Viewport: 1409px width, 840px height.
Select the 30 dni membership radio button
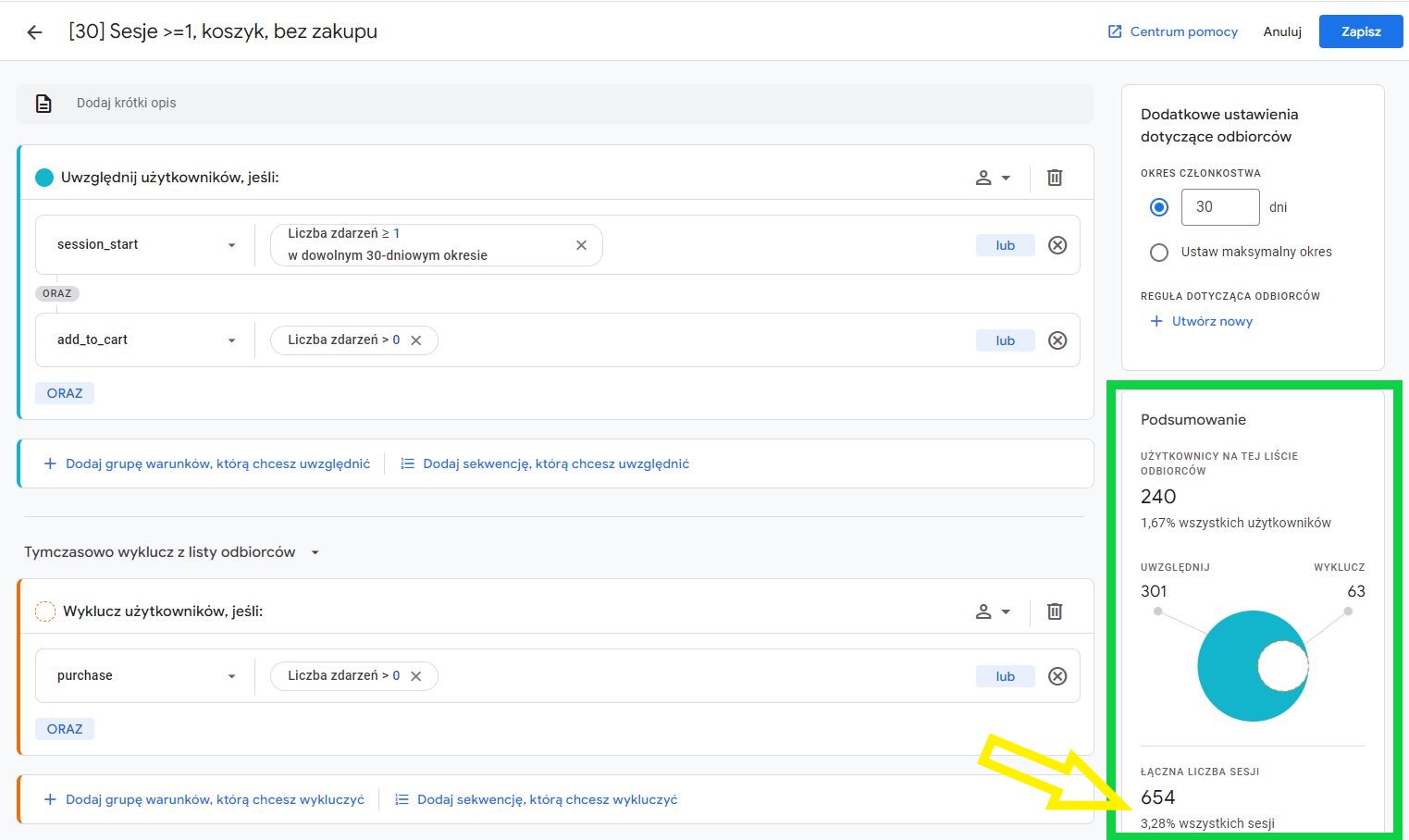coord(1158,207)
